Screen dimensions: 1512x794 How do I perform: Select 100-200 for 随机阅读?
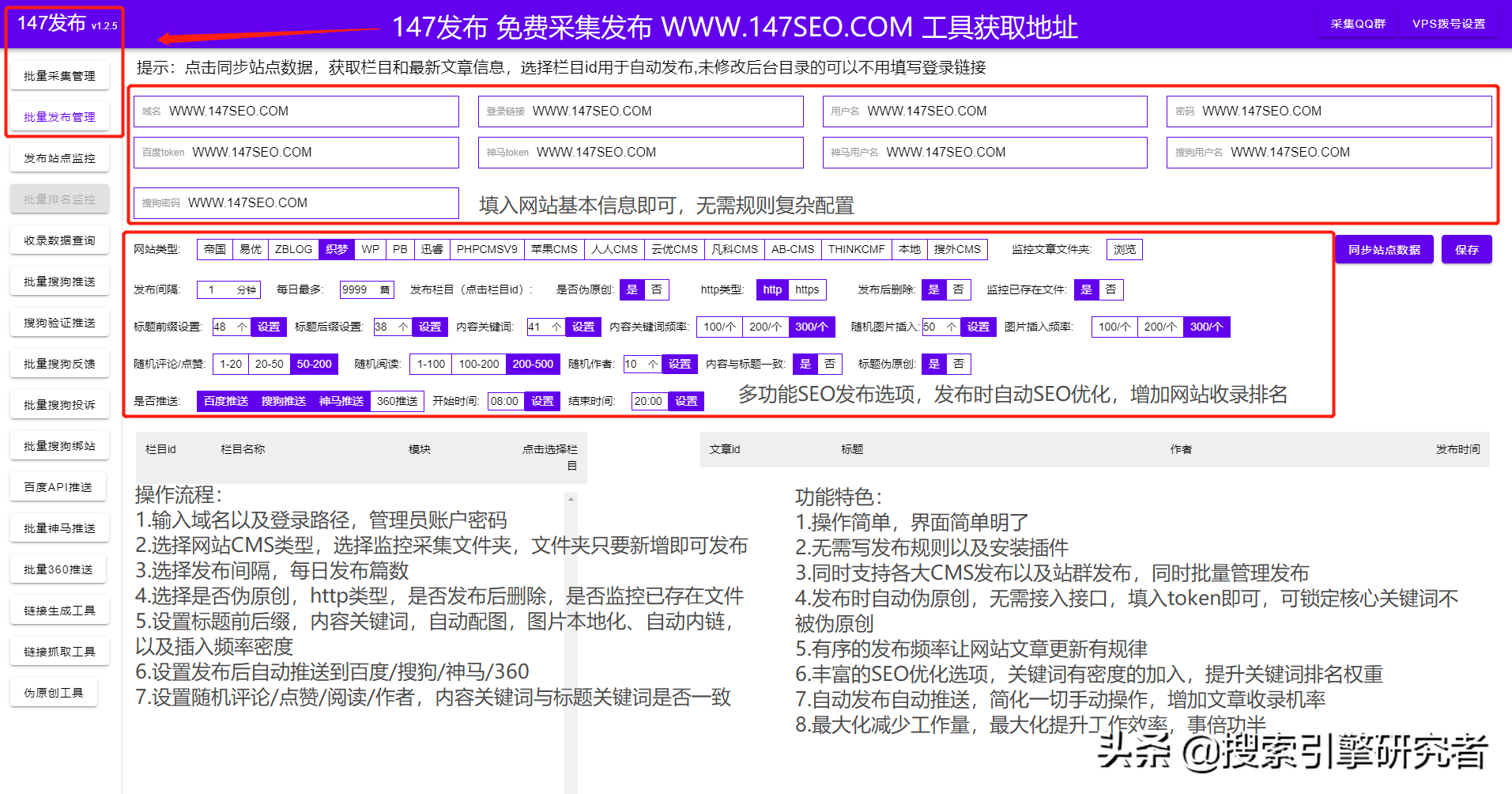point(479,364)
